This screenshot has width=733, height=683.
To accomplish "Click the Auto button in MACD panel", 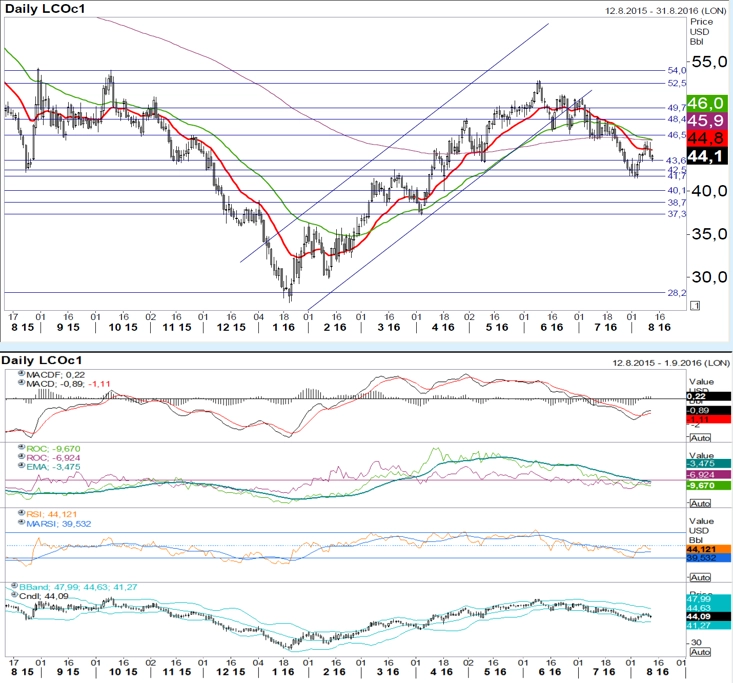I will coord(700,438).
